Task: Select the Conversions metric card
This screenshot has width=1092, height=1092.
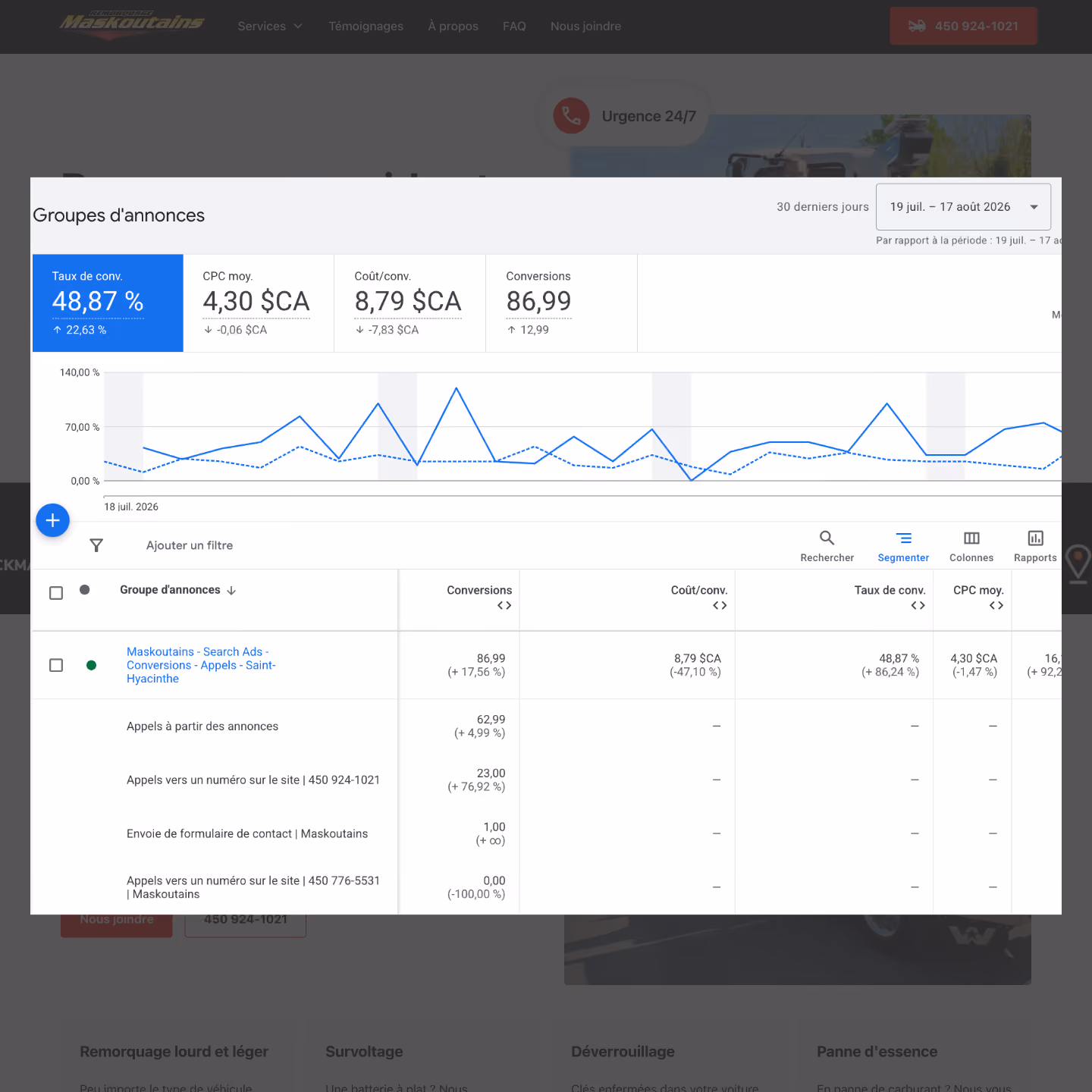Action: [x=562, y=303]
